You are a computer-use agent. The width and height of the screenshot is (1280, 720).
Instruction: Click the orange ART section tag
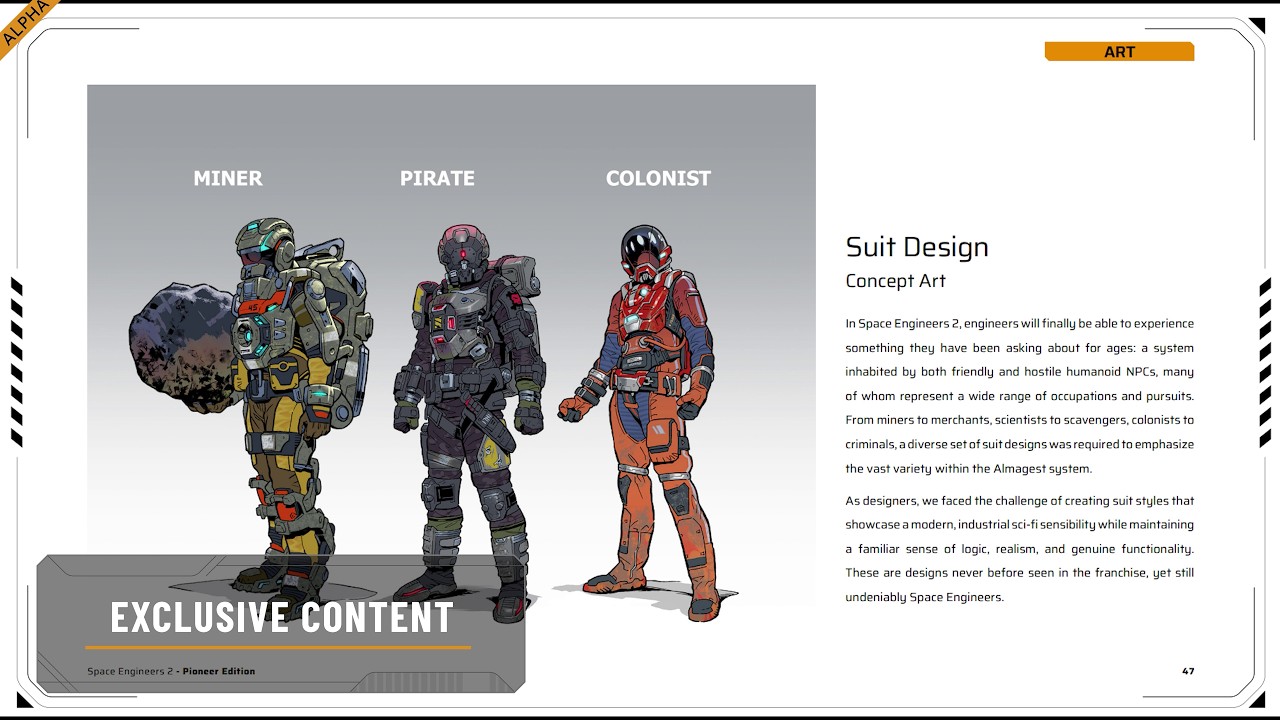pyautogui.click(x=1119, y=52)
